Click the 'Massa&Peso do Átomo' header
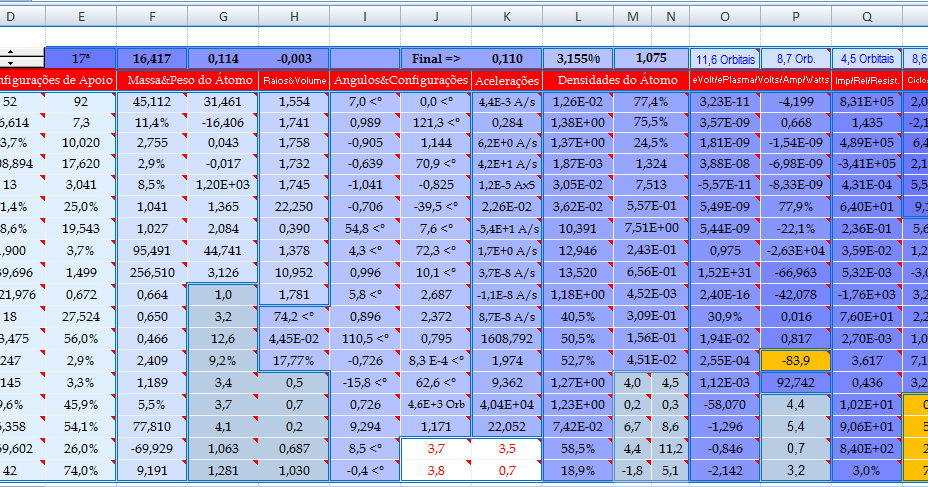This screenshot has width=928, height=487. (187, 80)
